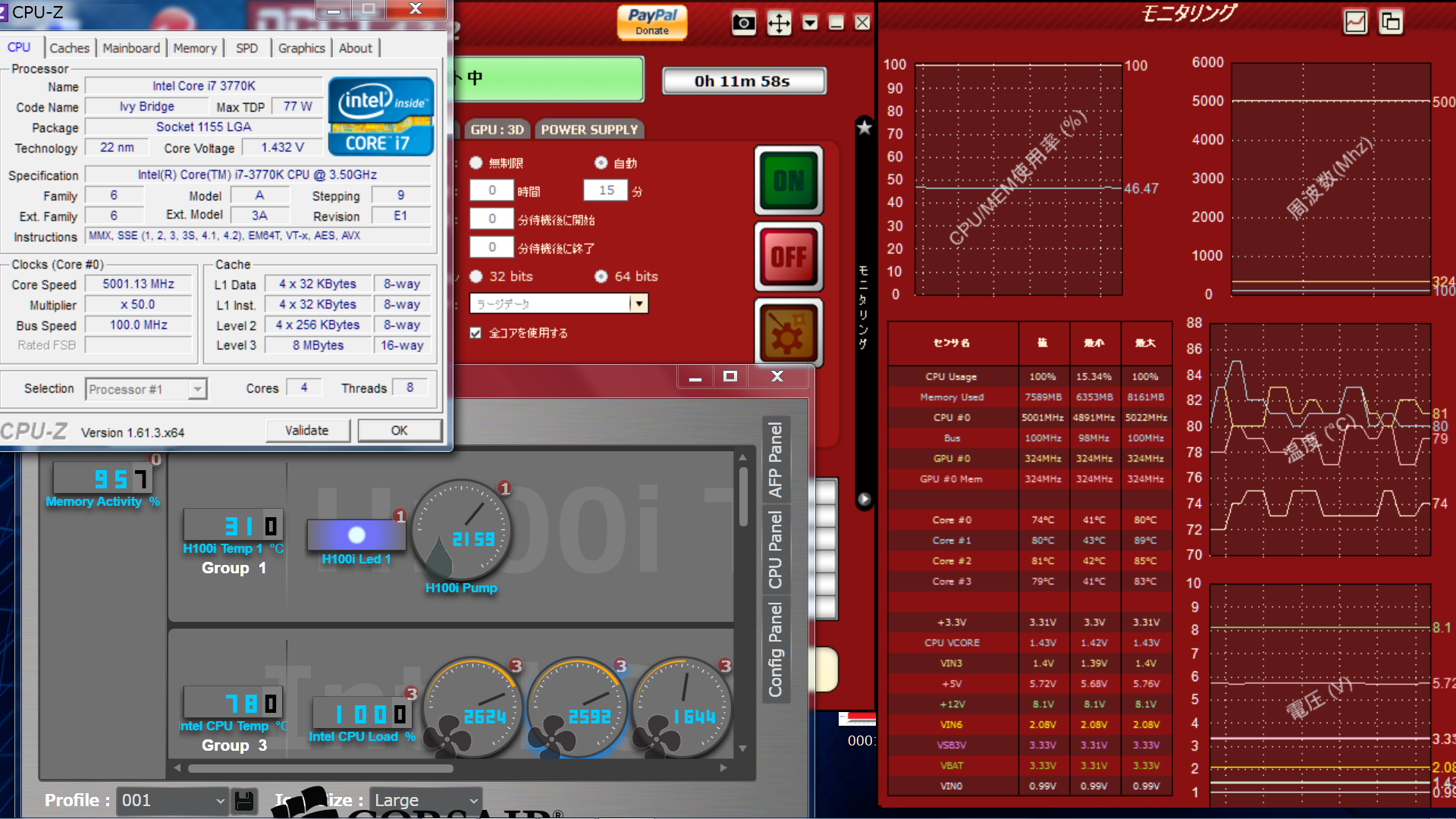Open the ラージデータ dropdown
The height and width of the screenshot is (819, 1456).
point(639,304)
